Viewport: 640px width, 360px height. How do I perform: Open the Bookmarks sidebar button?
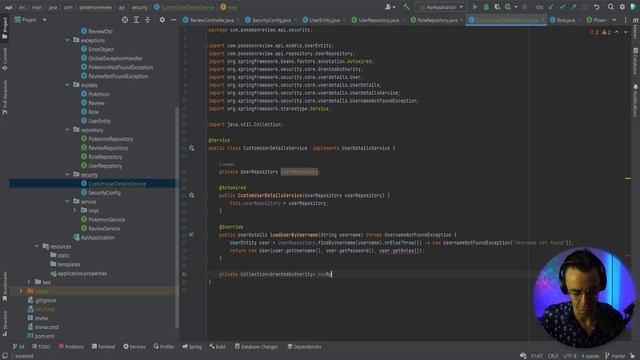coord(5,286)
